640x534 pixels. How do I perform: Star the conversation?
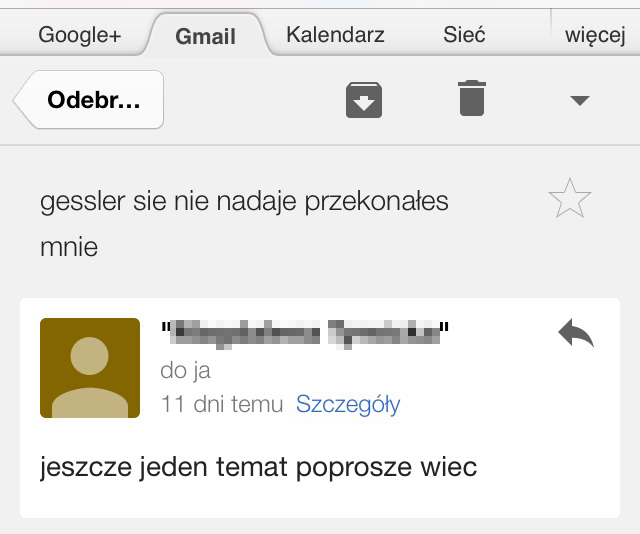(x=570, y=201)
